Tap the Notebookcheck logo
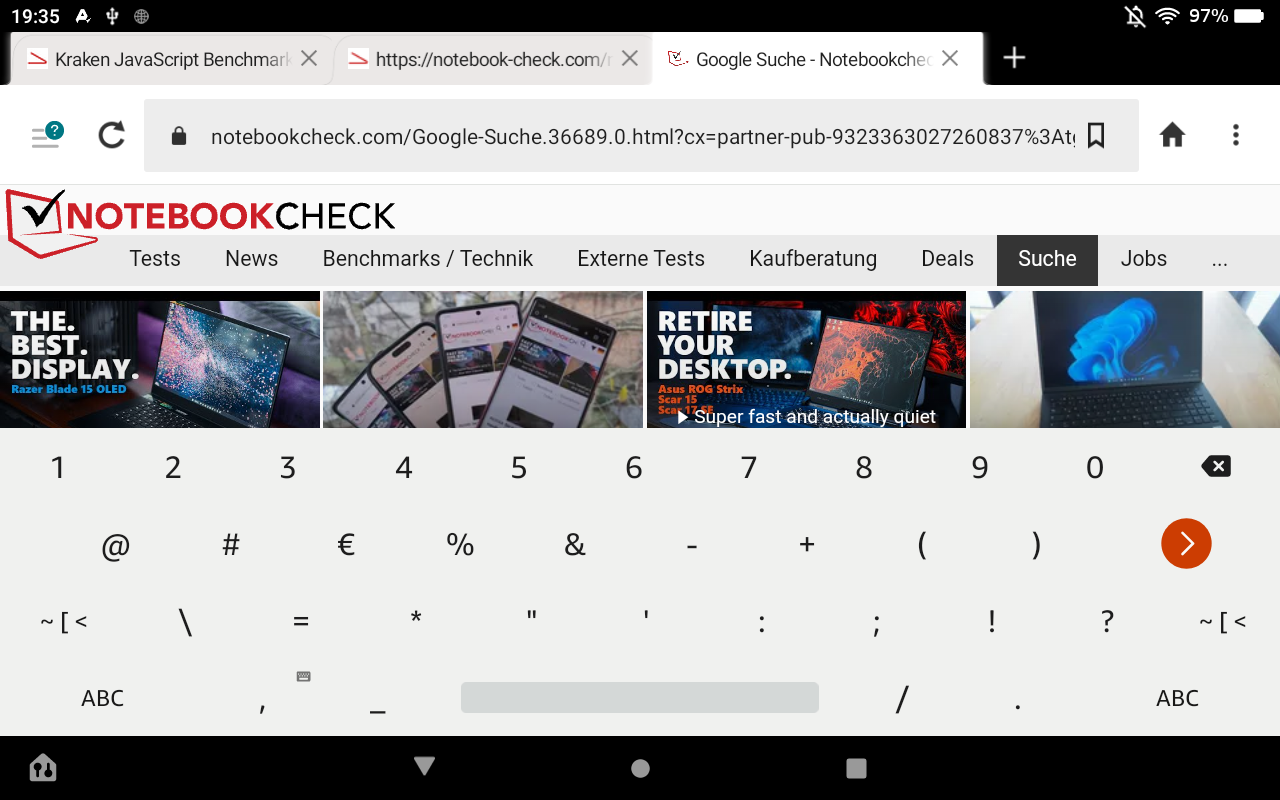The height and width of the screenshot is (800, 1280). pyautogui.click(x=200, y=222)
